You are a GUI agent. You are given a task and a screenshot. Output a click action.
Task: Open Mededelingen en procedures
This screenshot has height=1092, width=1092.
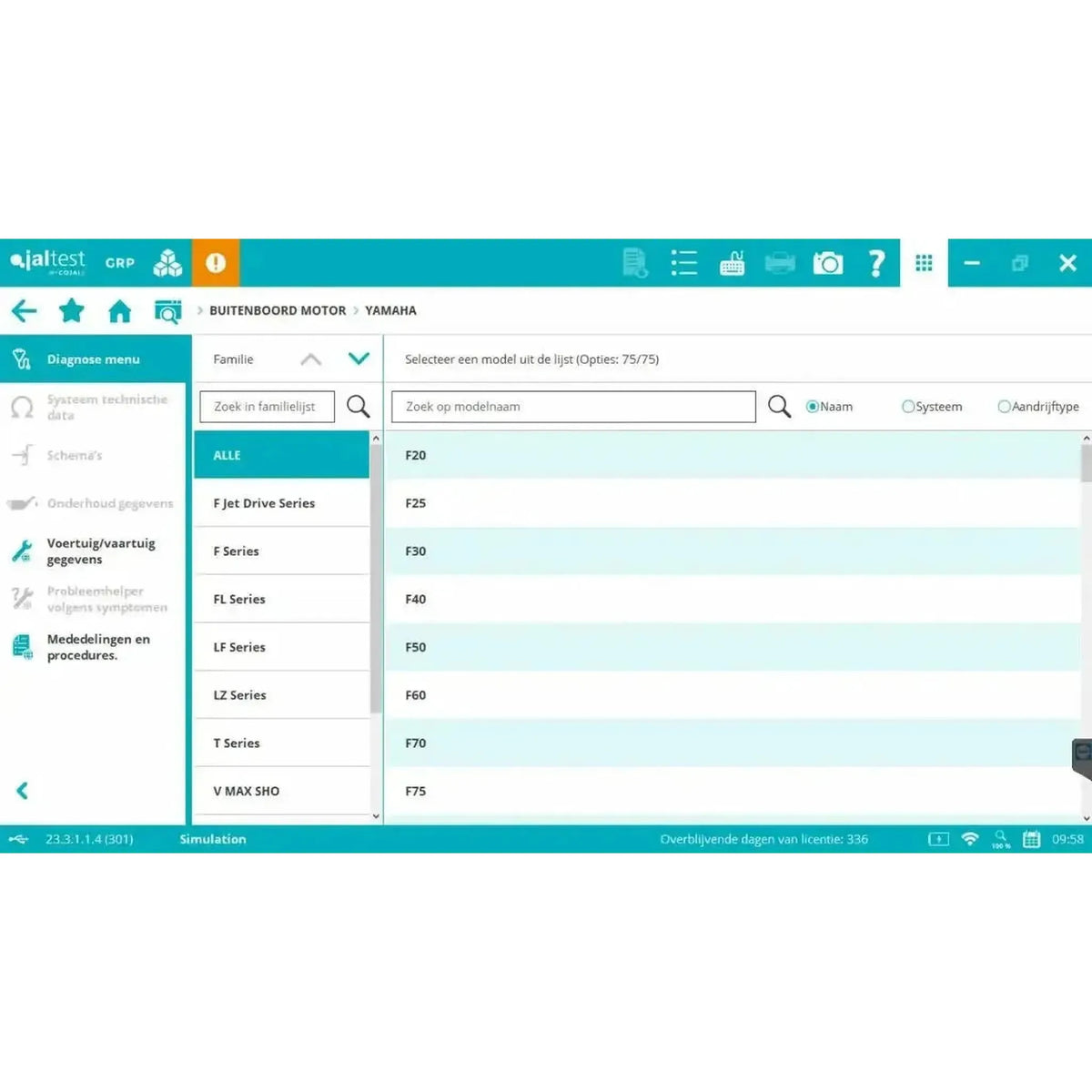(93, 647)
